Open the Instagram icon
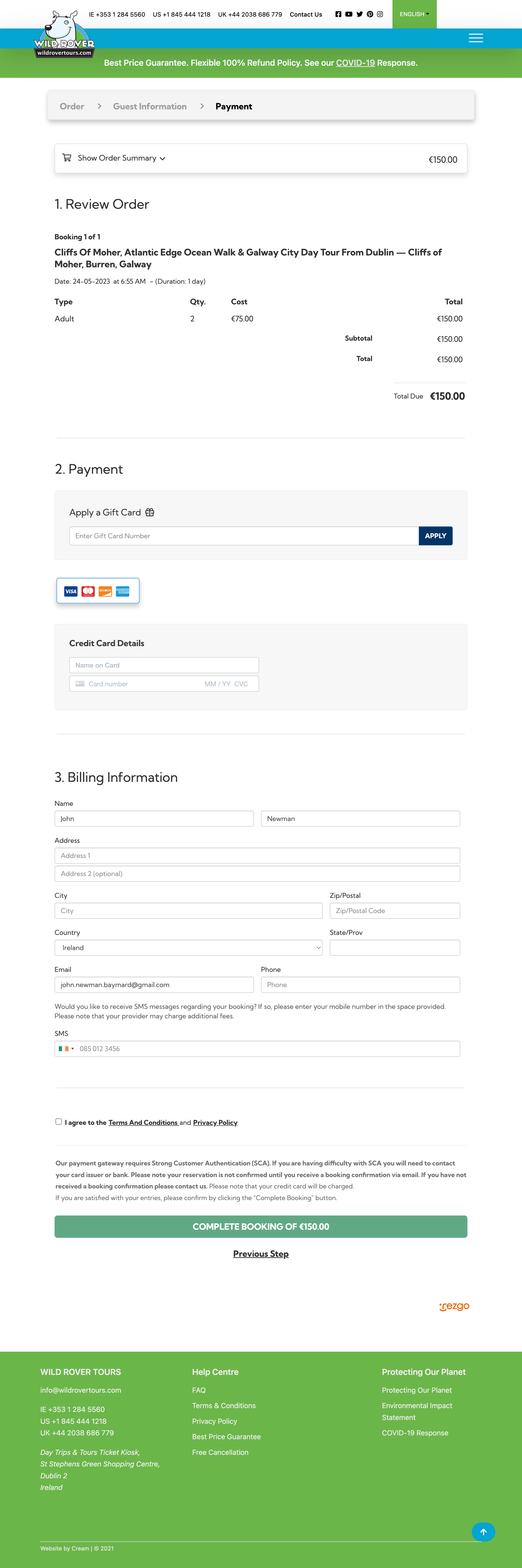The image size is (522, 1568). (x=380, y=14)
